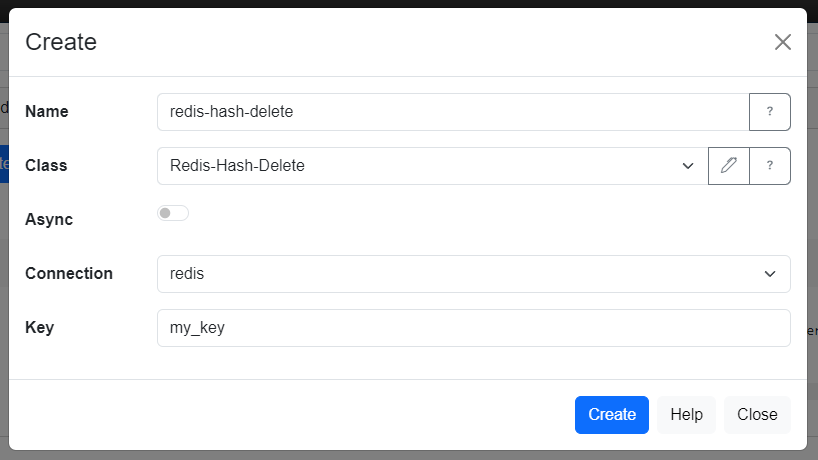Click the Class field label

coord(46,166)
